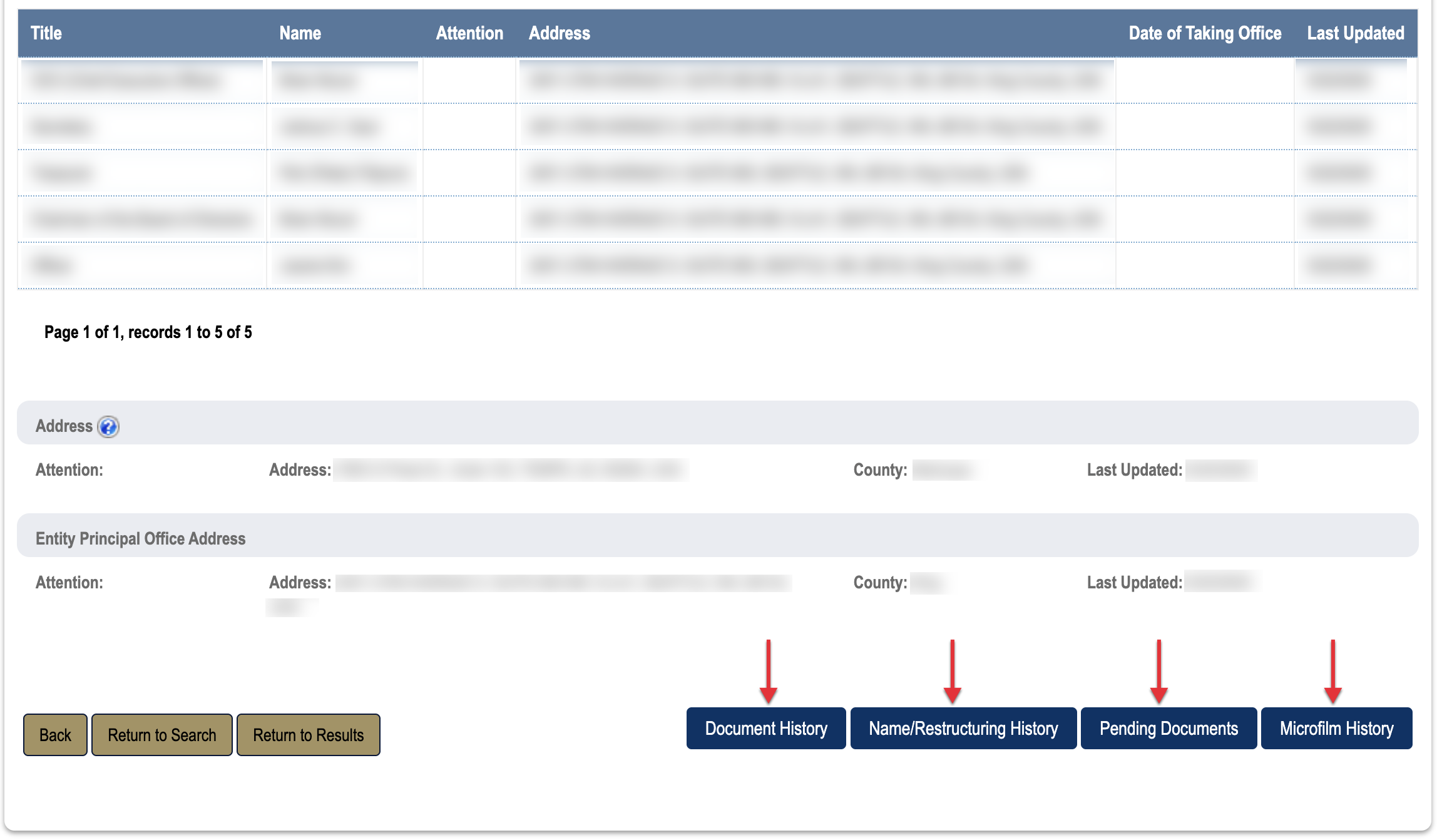
Task: View Pending Documents
Action: coord(1168,729)
